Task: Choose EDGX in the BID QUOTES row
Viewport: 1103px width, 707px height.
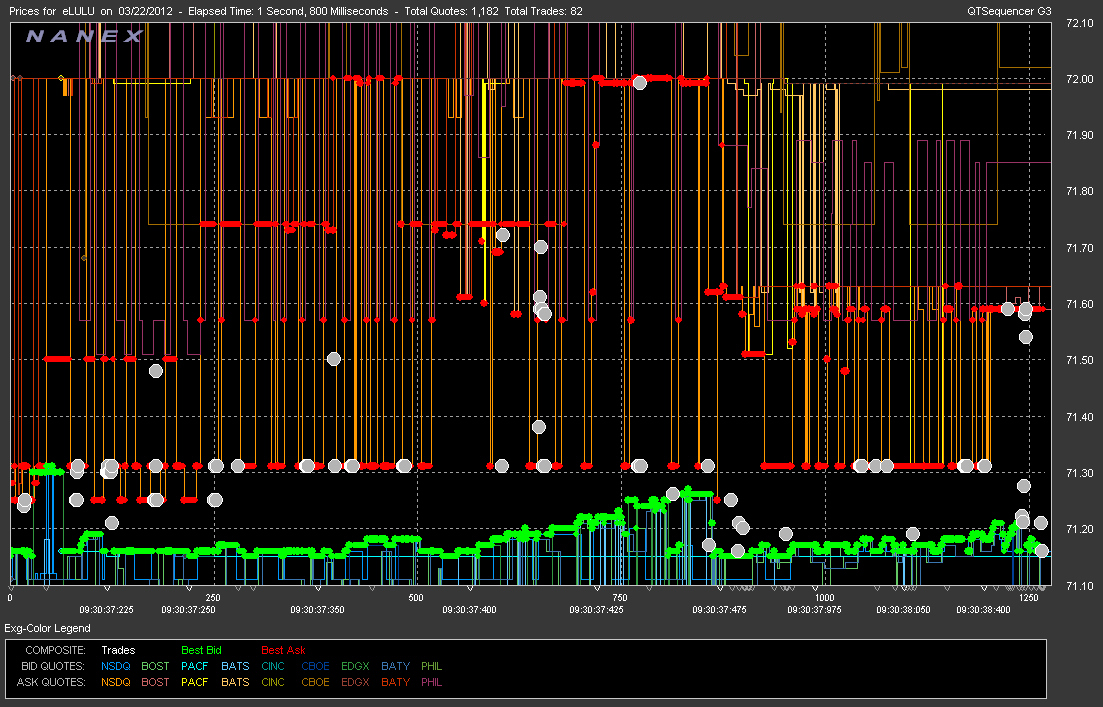Action: [x=355, y=666]
